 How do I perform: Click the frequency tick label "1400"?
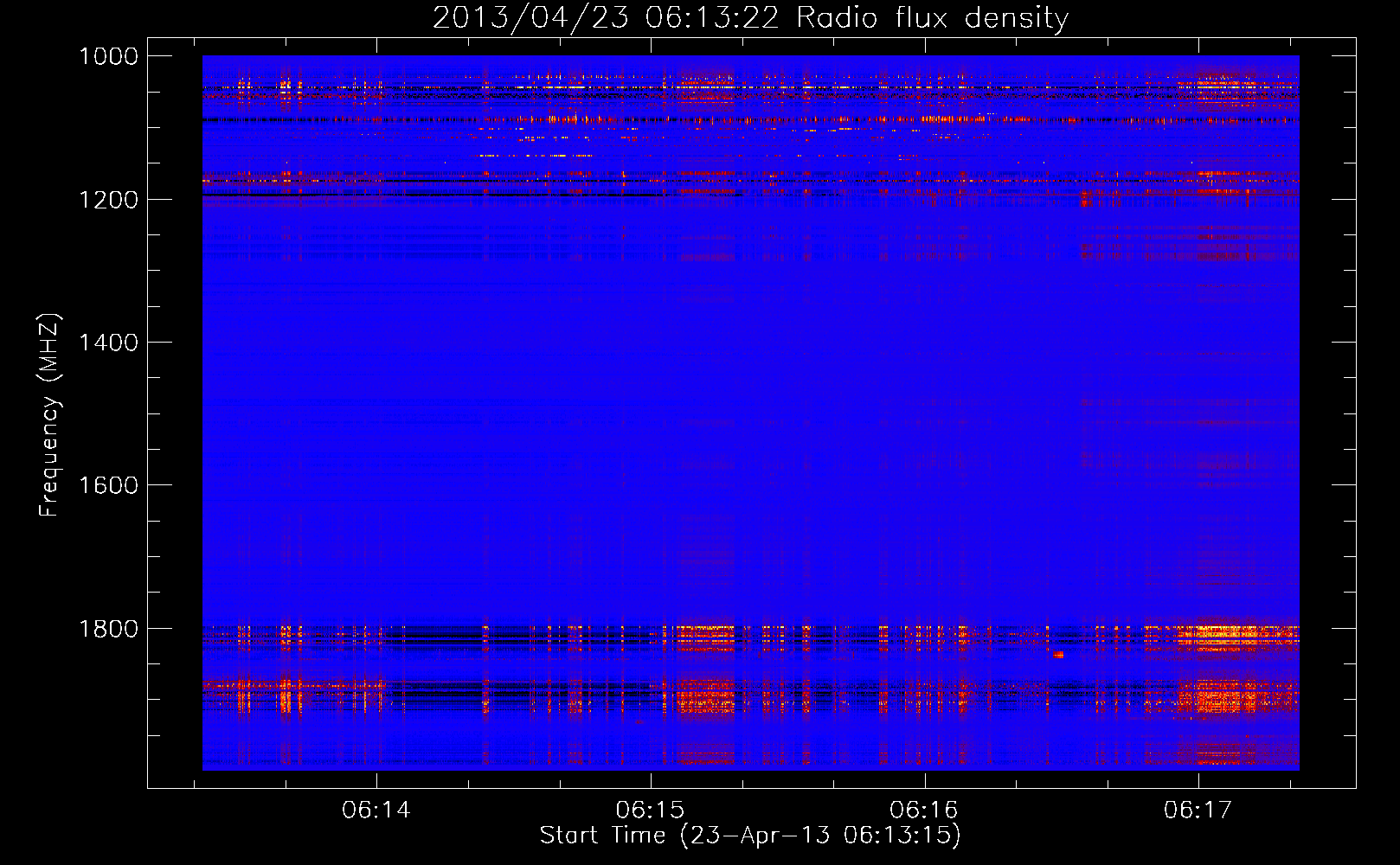pyautogui.click(x=108, y=343)
